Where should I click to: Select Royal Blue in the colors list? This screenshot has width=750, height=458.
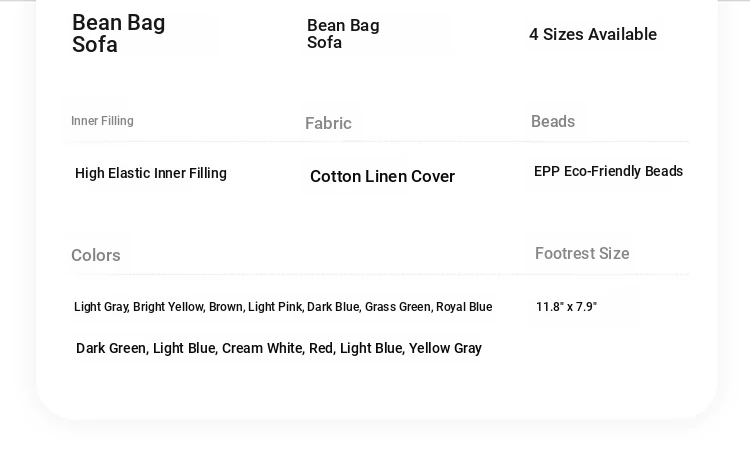[x=464, y=307]
